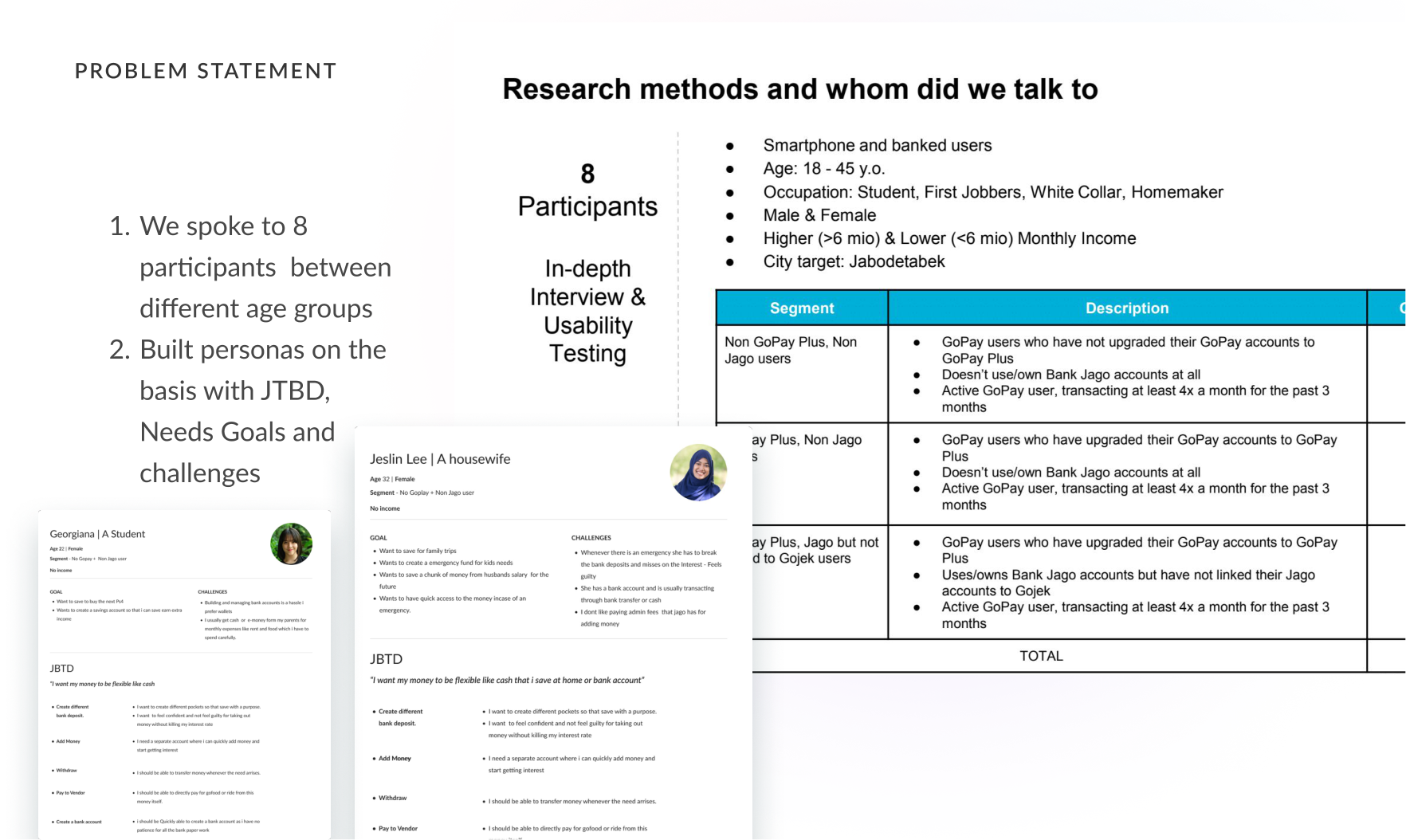
Task: Click 'Uses/owns Bank Jago accounts' description line
Action: click(1128, 583)
